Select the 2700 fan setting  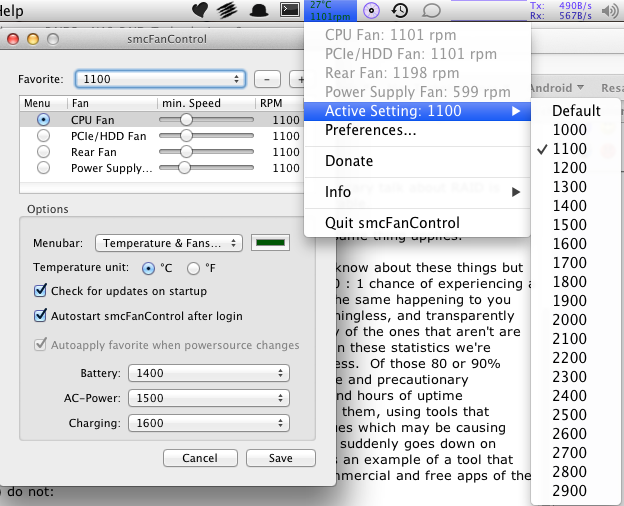pos(576,453)
